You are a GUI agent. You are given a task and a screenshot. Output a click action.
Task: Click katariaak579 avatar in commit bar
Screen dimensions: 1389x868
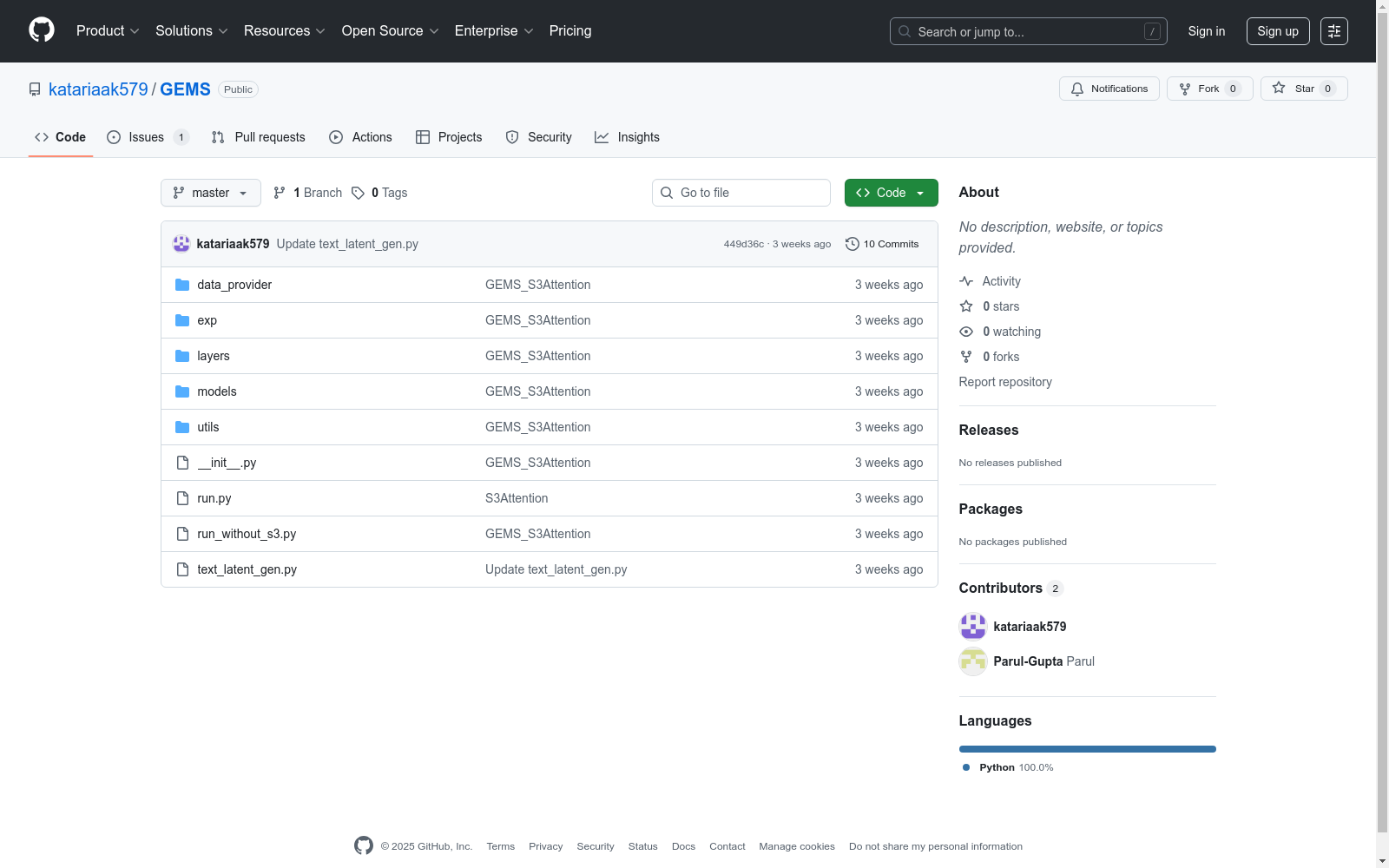[181, 244]
